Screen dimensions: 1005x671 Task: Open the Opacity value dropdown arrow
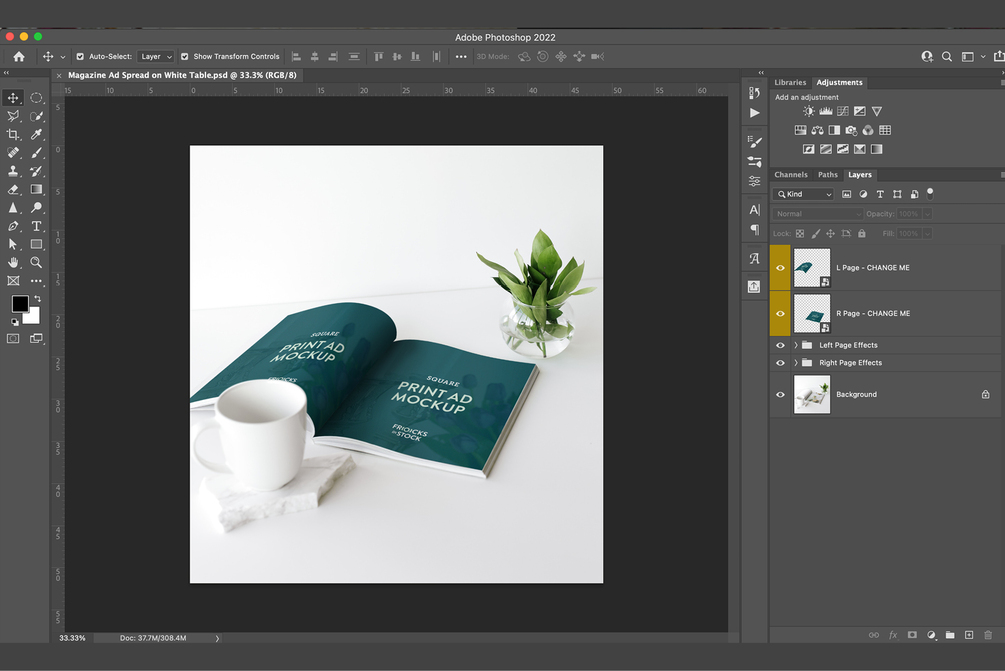pyautogui.click(x=927, y=214)
